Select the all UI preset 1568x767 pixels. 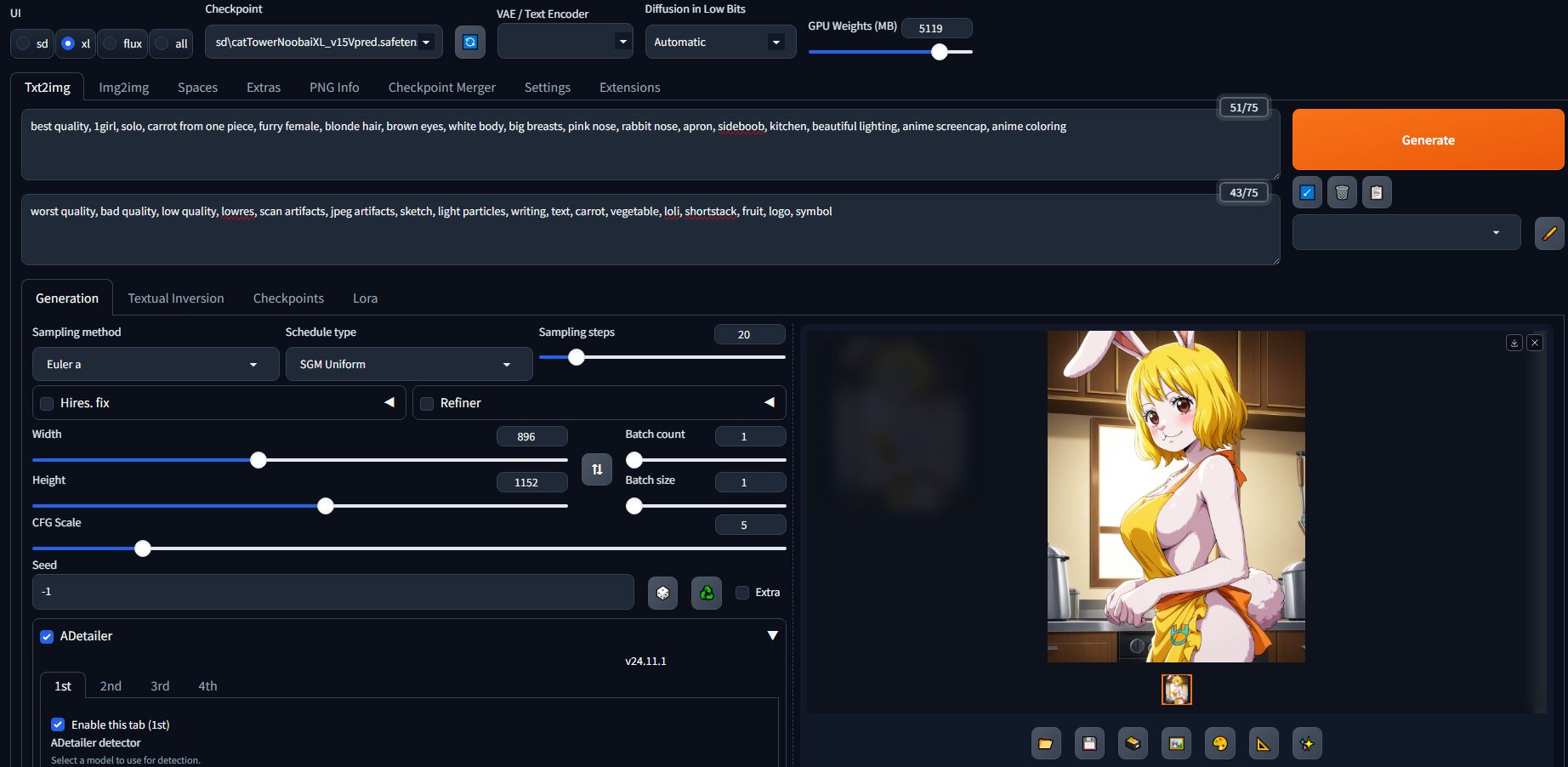click(x=171, y=43)
